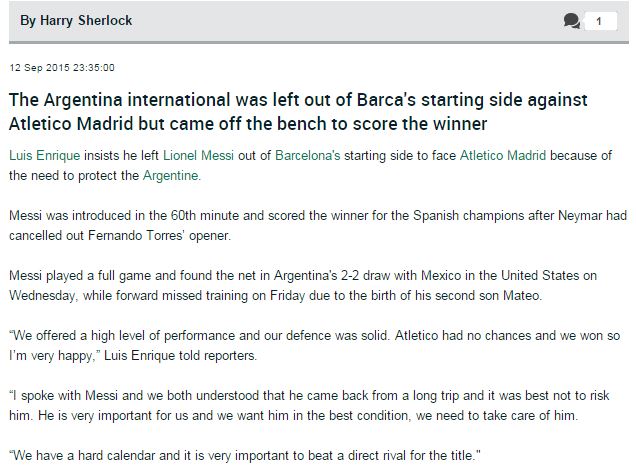Open the comment count box showing 1
This screenshot has height=475, width=636.
point(600,20)
